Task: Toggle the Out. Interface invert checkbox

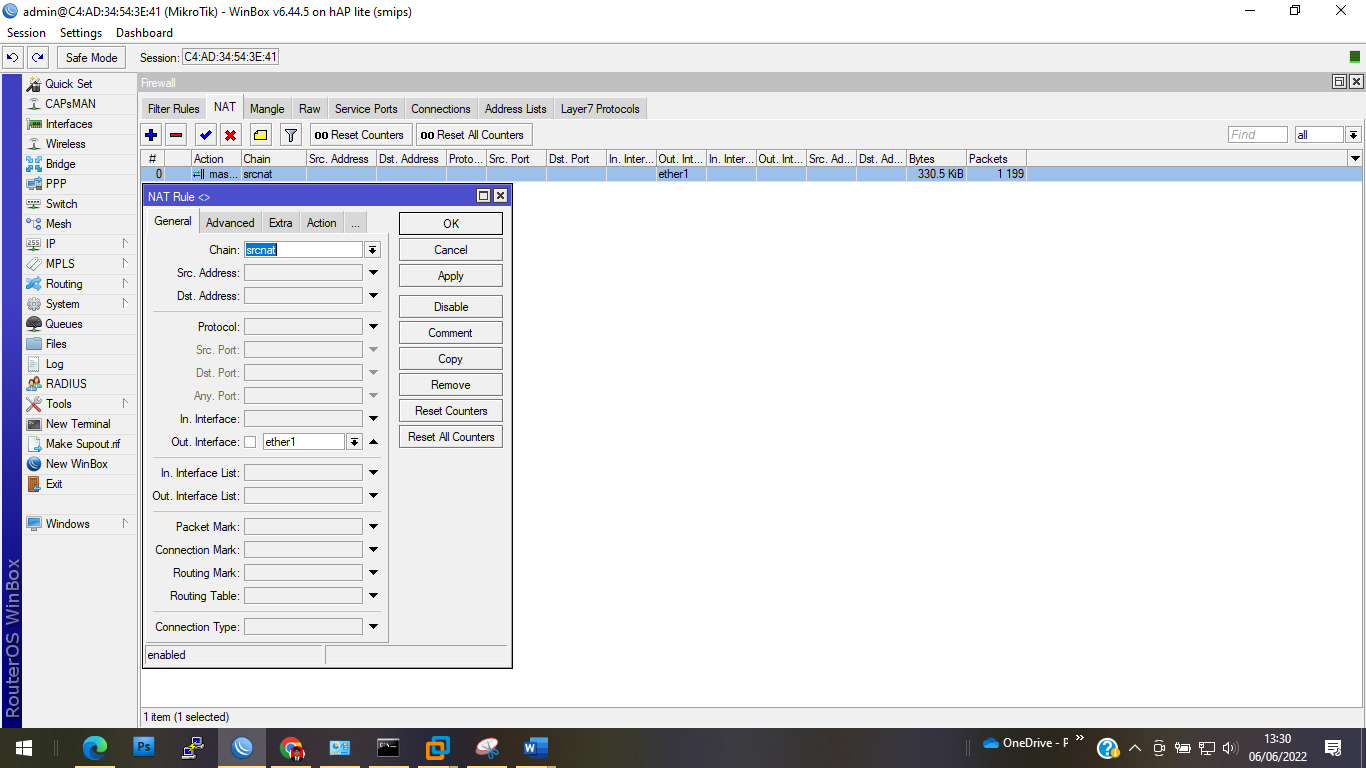Action: tap(250, 442)
